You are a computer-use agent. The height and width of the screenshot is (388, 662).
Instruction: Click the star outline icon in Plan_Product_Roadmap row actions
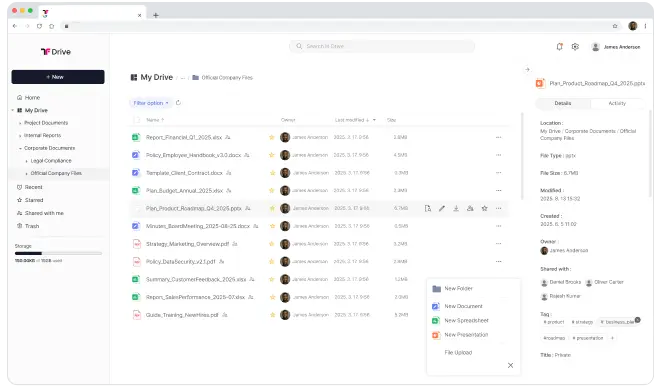point(485,208)
